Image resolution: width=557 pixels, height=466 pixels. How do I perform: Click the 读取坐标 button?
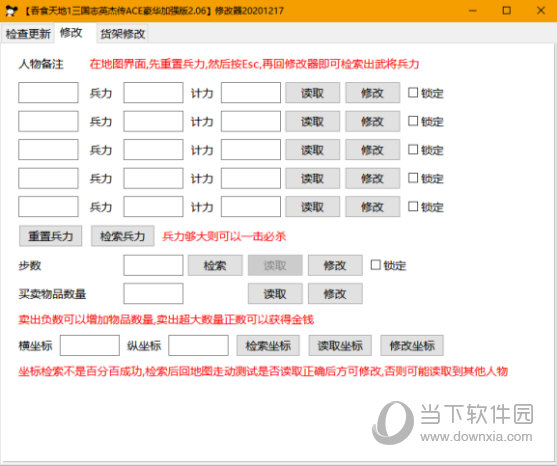pos(340,345)
